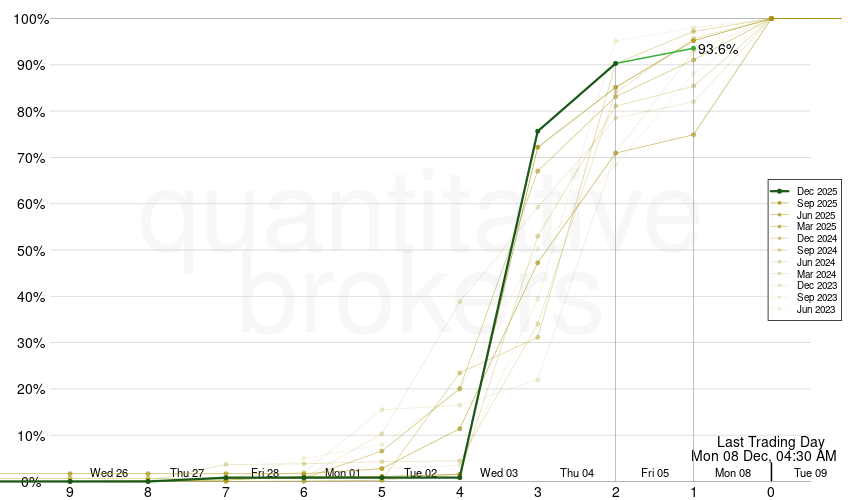Click the Mar 2025 legend item

click(x=816, y=227)
